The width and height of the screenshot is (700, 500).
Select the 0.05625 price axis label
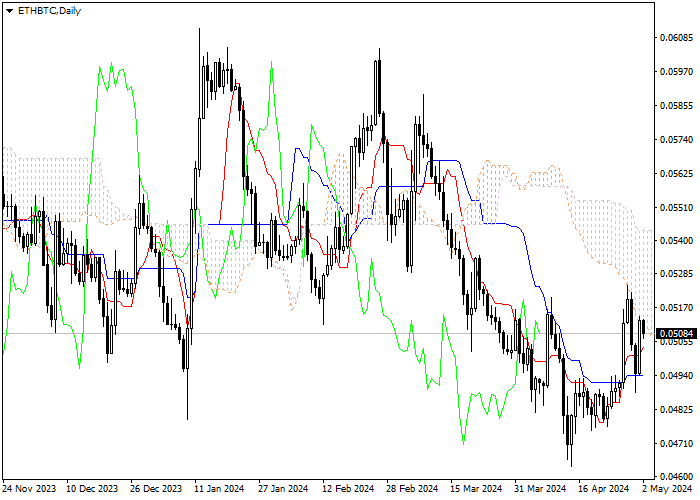(676, 173)
